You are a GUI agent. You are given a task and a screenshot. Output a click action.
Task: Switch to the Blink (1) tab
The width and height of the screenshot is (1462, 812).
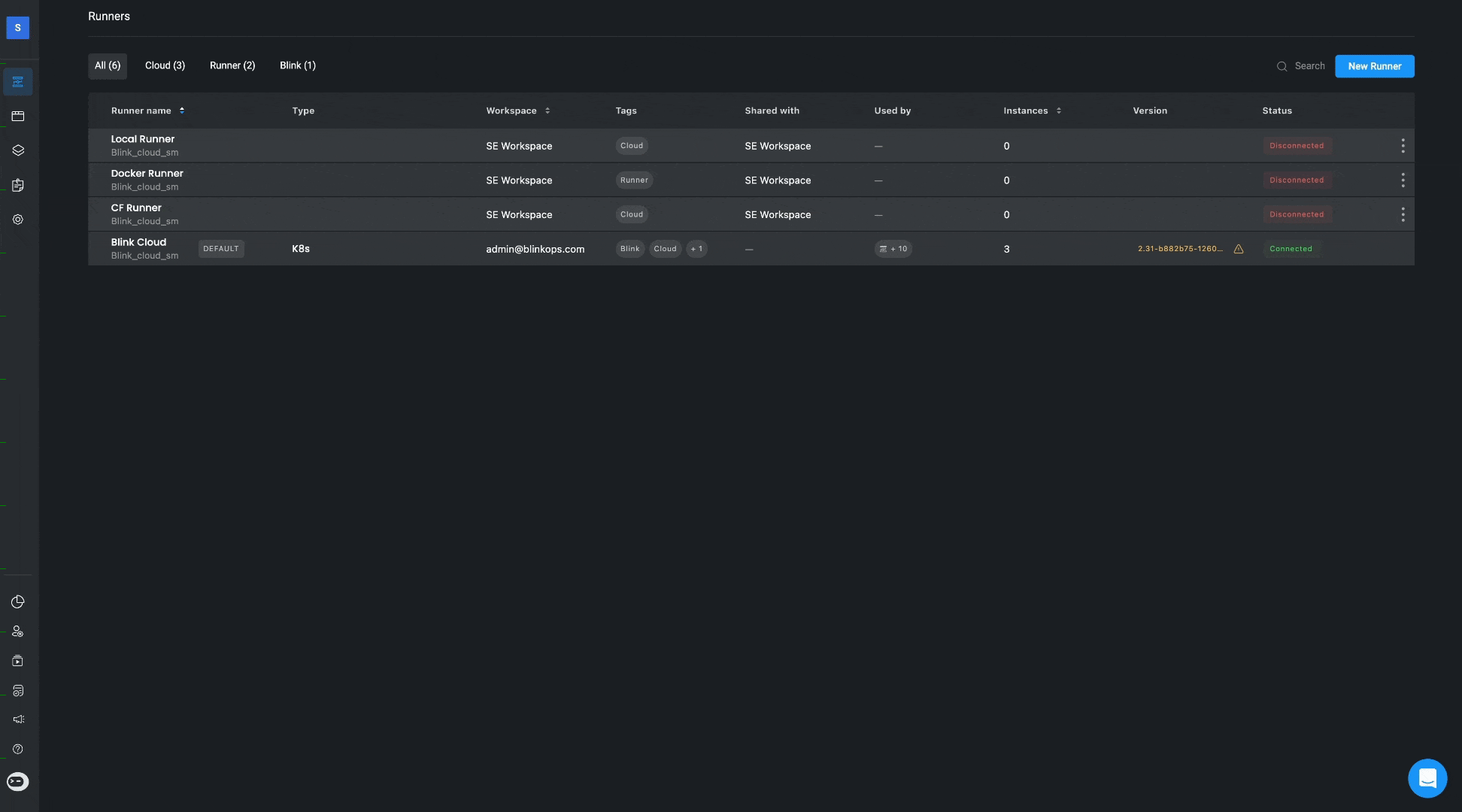pyautogui.click(x=297, y=65)
